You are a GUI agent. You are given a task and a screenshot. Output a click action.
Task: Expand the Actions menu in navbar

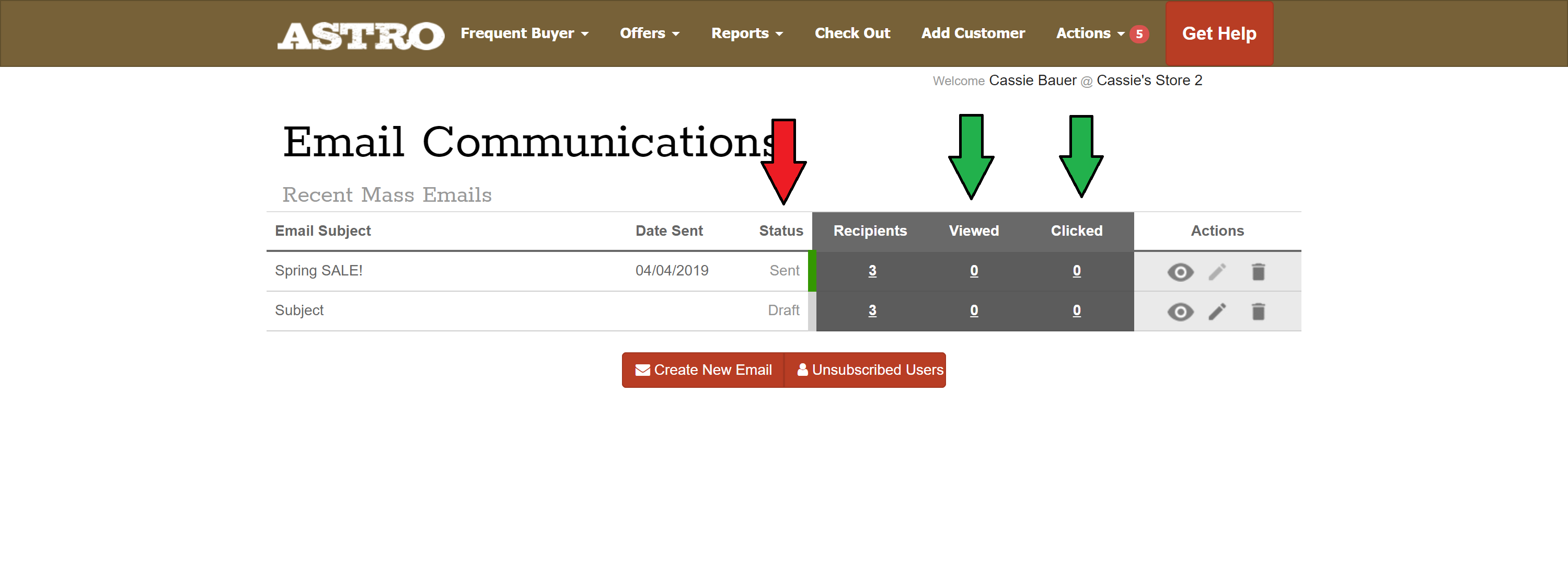[1089, 33]
